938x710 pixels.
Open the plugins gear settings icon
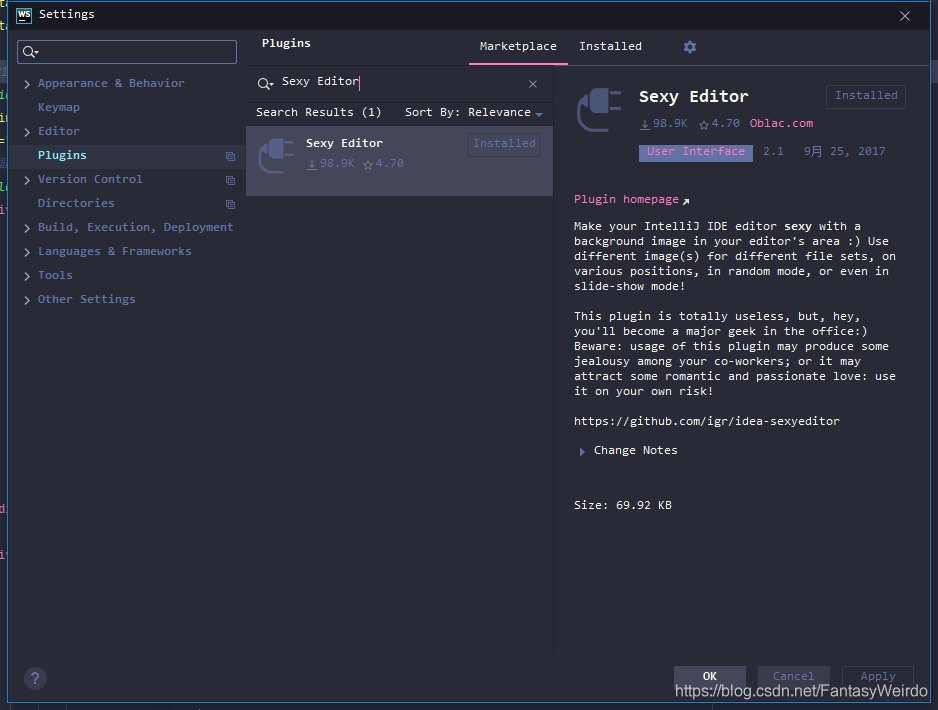(690, 47)
